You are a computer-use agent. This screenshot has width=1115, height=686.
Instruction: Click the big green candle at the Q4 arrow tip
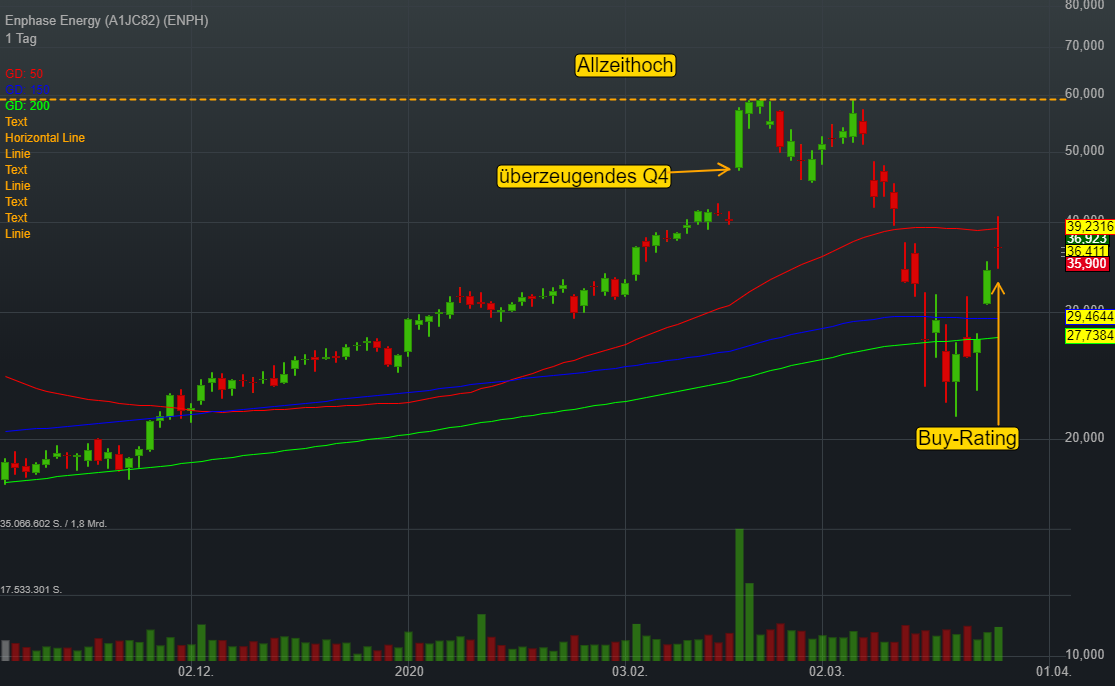(x=739, y=139)
